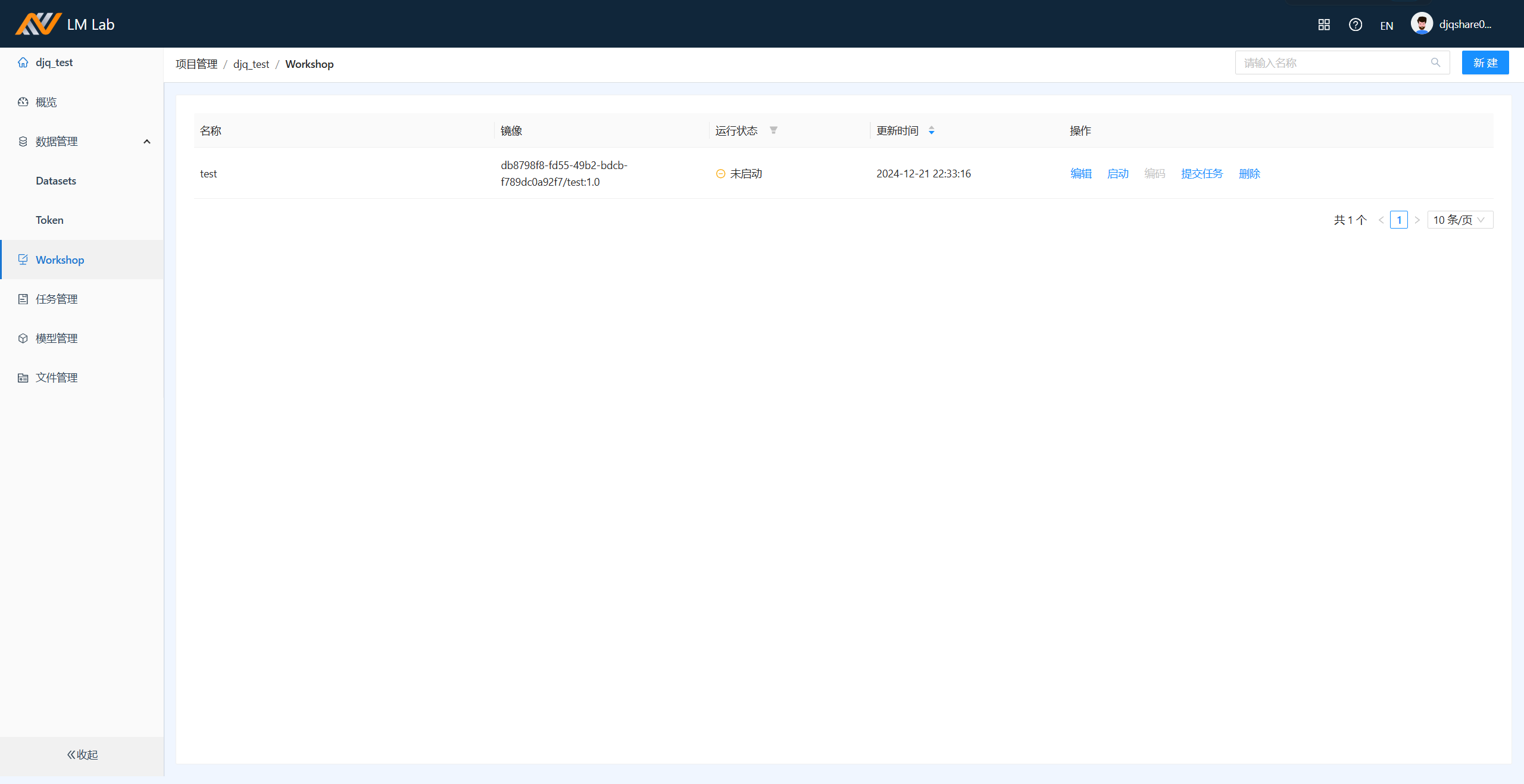Open Datasets in the sidebar
Viewport: 1524px width, 784px height.
pyautogui.click(x=56, y=181)
